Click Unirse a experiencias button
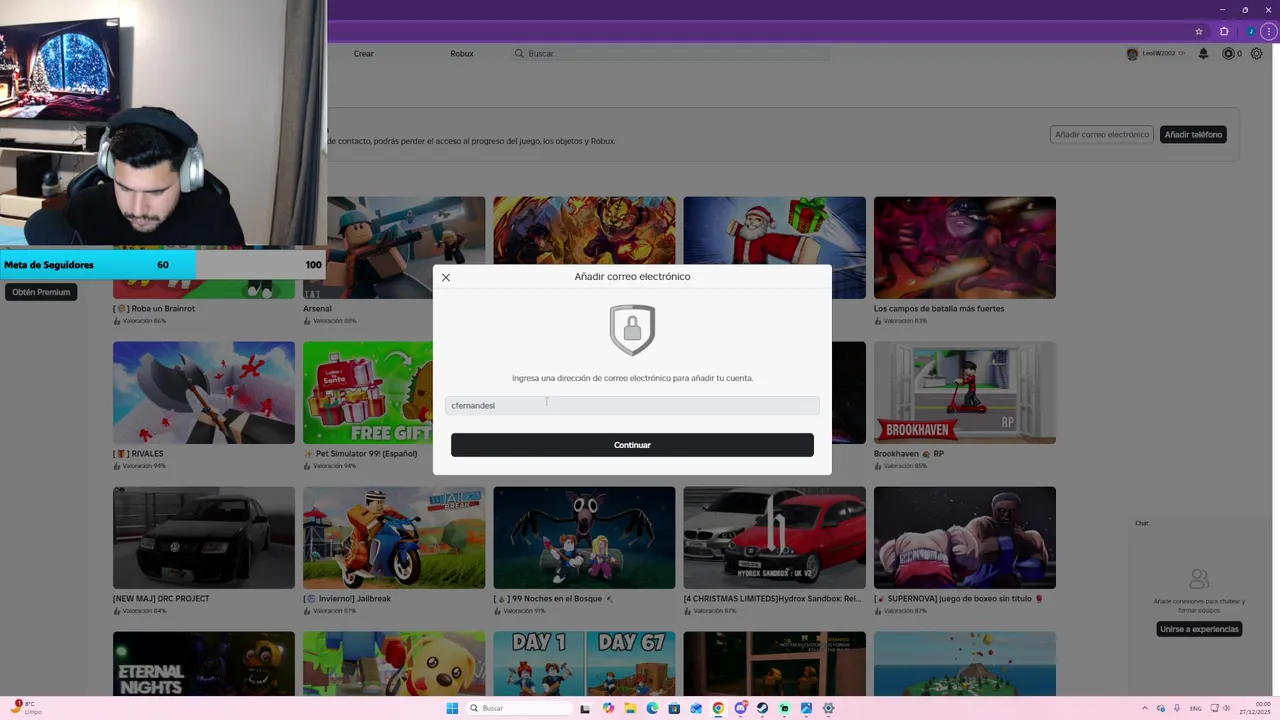 pyautogui.click(x=1199, y=629)
